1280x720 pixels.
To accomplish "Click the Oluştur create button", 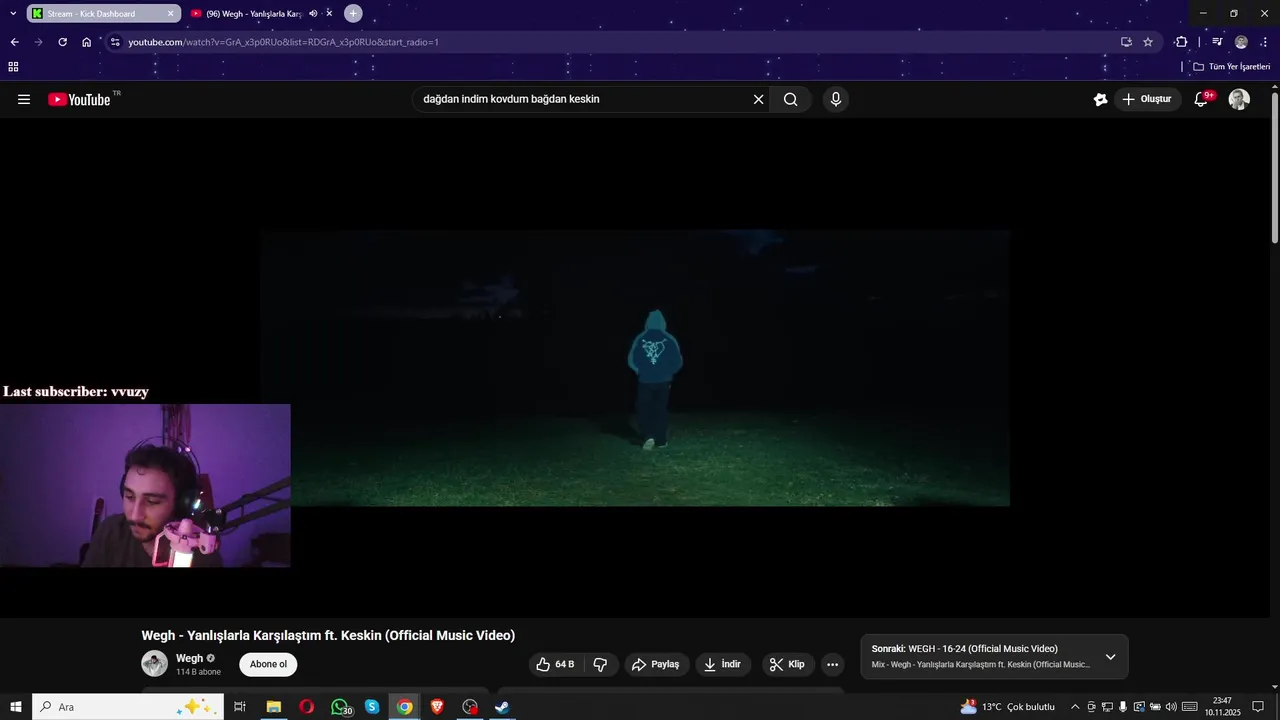I will pos(1146,99).
